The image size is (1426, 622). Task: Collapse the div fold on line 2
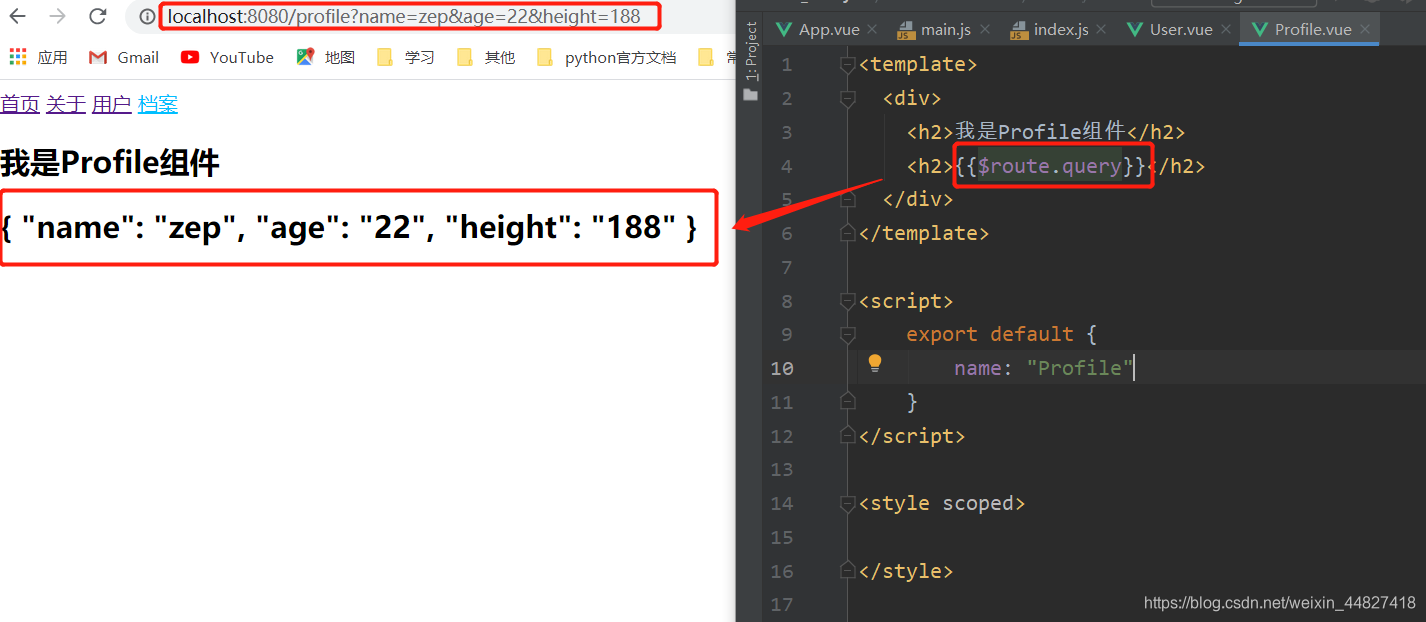click(848, 98)
